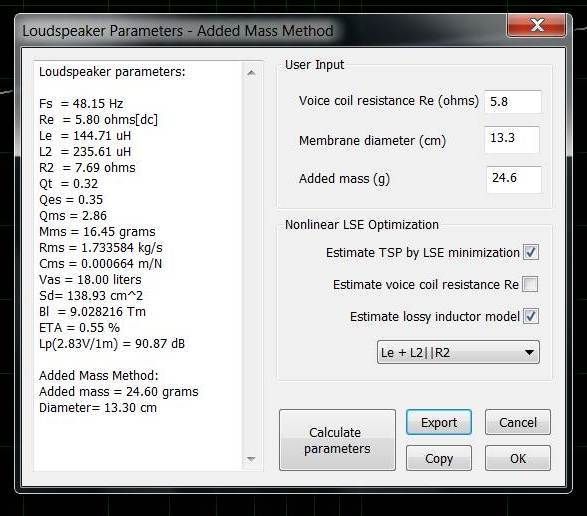Click the Export button

(x=439, y=422)
